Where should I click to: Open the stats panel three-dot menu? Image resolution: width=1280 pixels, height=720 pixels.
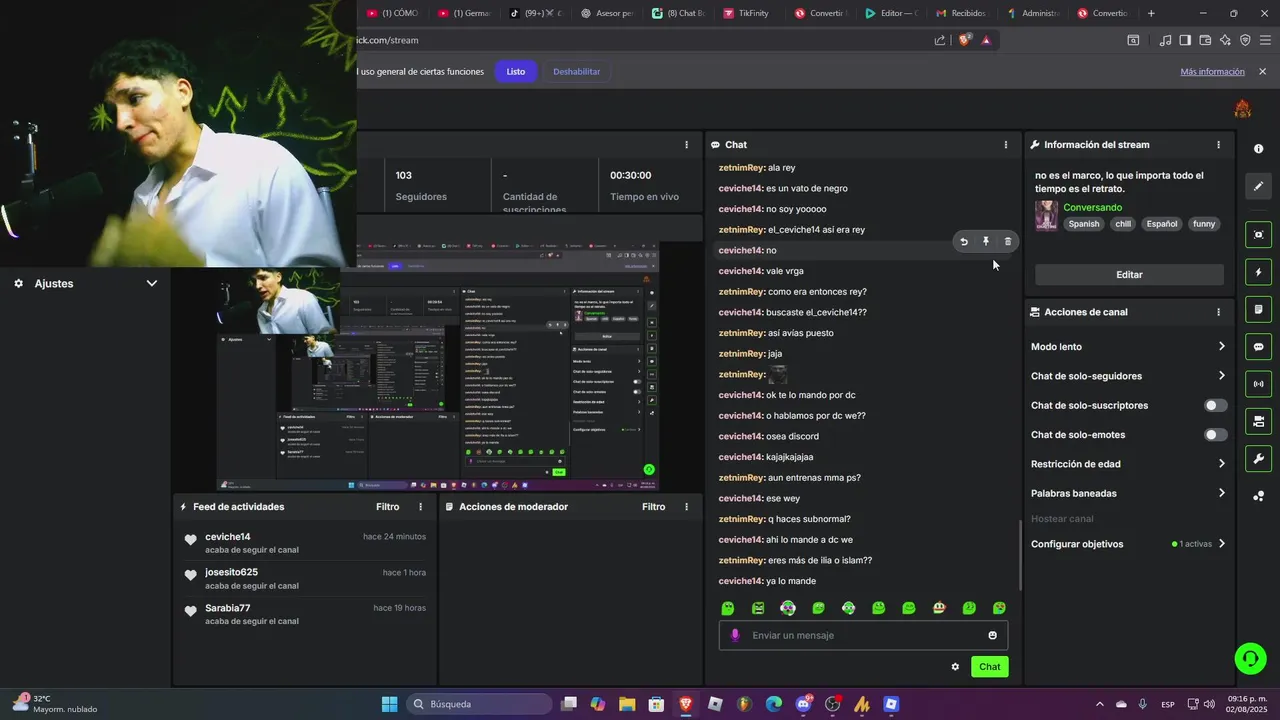(x=686, y=145)
